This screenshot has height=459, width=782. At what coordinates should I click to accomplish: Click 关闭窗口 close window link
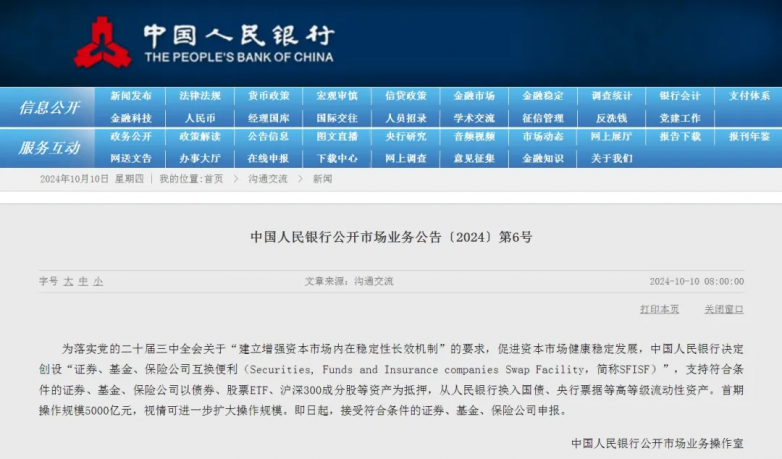[x=724, y=309]
